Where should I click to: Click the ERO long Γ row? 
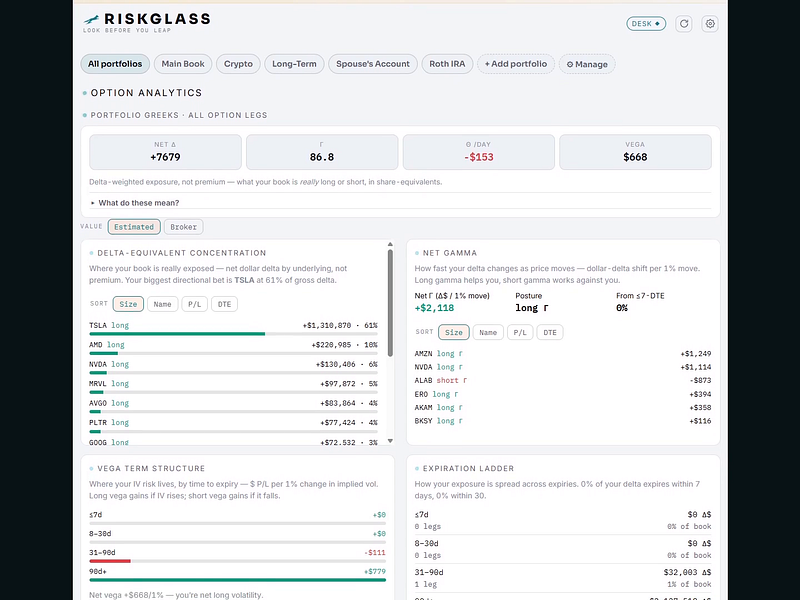[563, 394]
